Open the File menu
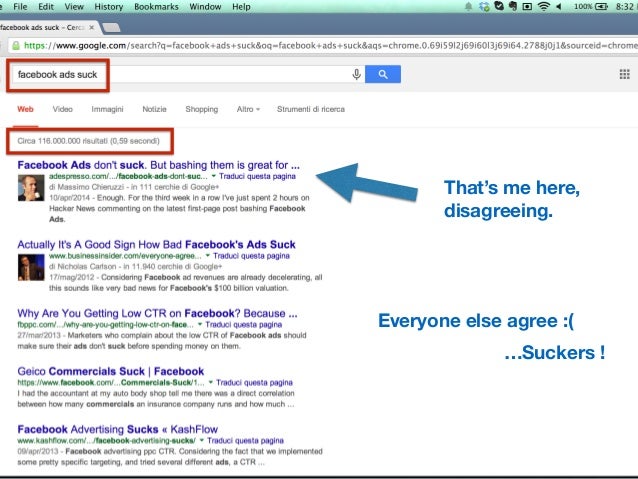Image resolution: width=638 pixels, height=479 pixels. pos(20,7)
